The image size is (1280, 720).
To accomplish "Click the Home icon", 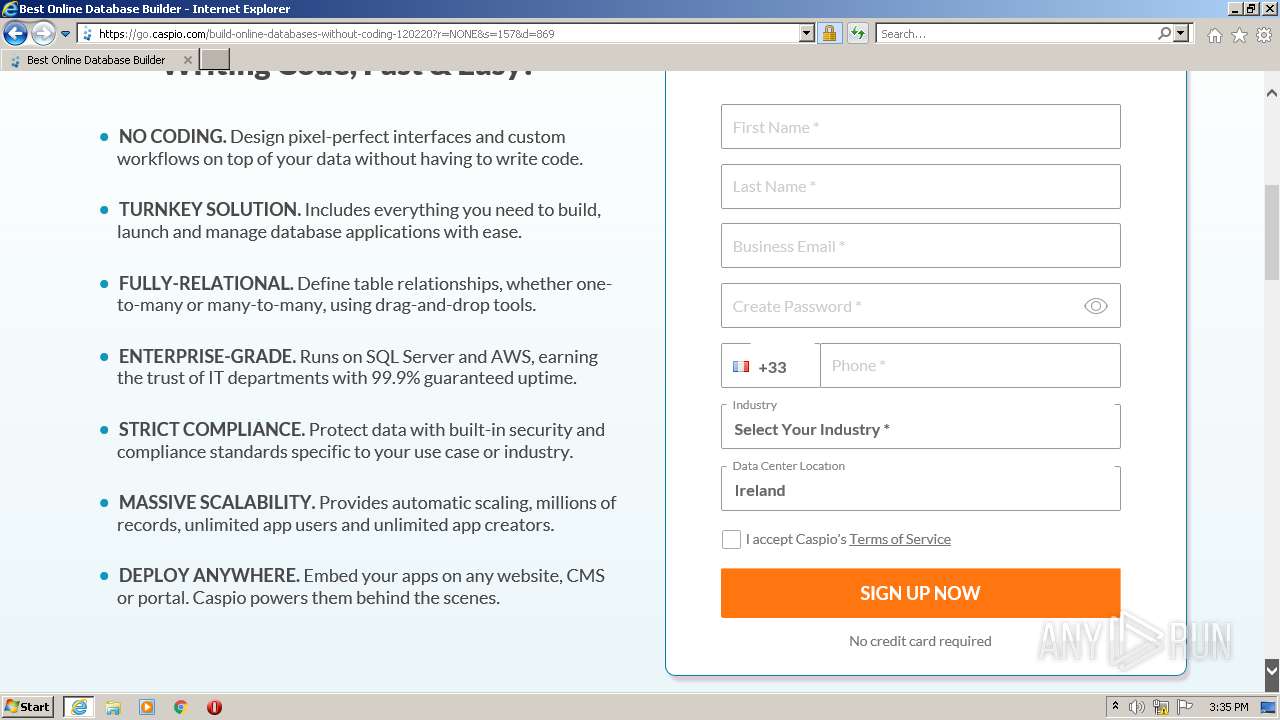I will coord(1214,35).
